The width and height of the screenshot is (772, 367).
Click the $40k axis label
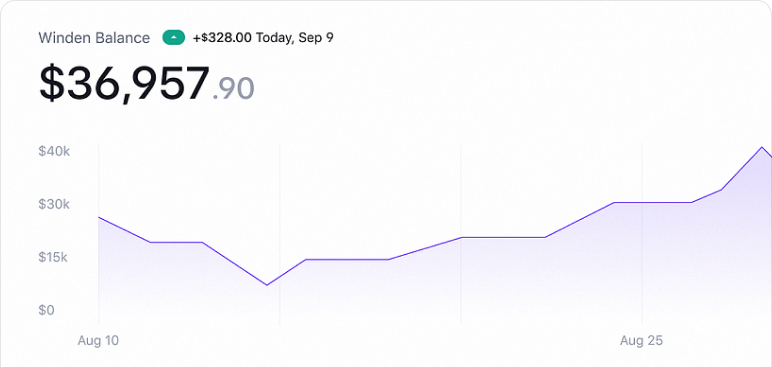pos(54,151)
